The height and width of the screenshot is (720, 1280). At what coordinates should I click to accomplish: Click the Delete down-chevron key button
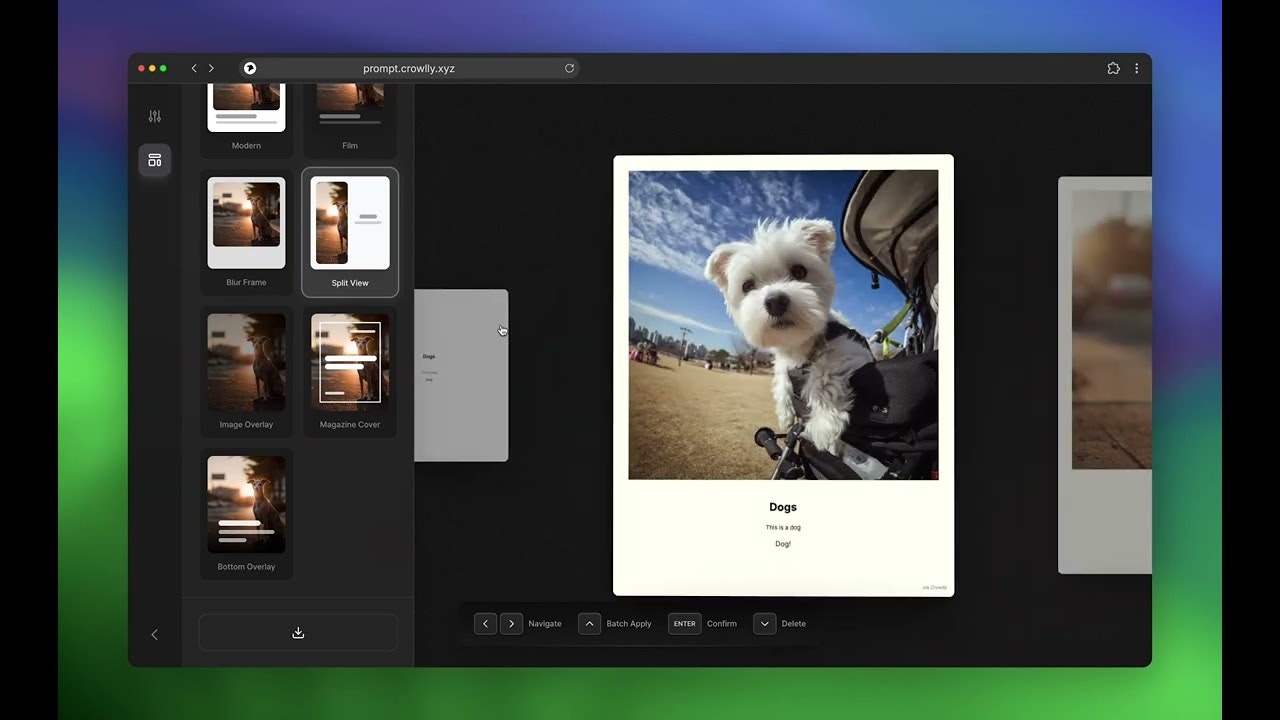(x=764, y=623)
